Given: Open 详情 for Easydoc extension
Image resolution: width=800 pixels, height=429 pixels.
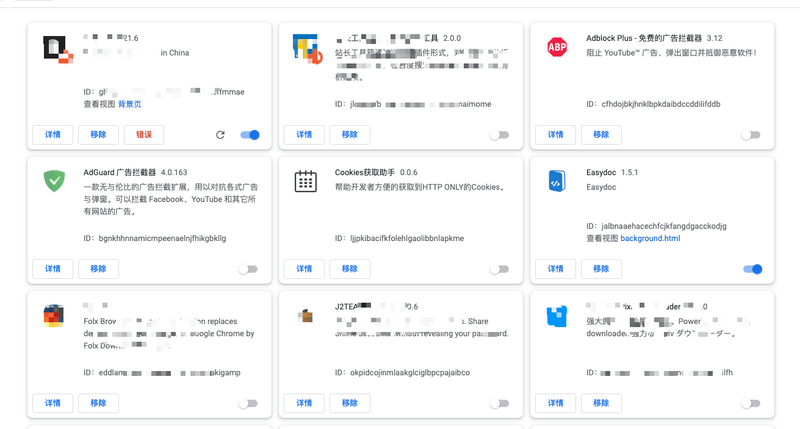Looking at the screenshot, I should [x=555, y=269].
